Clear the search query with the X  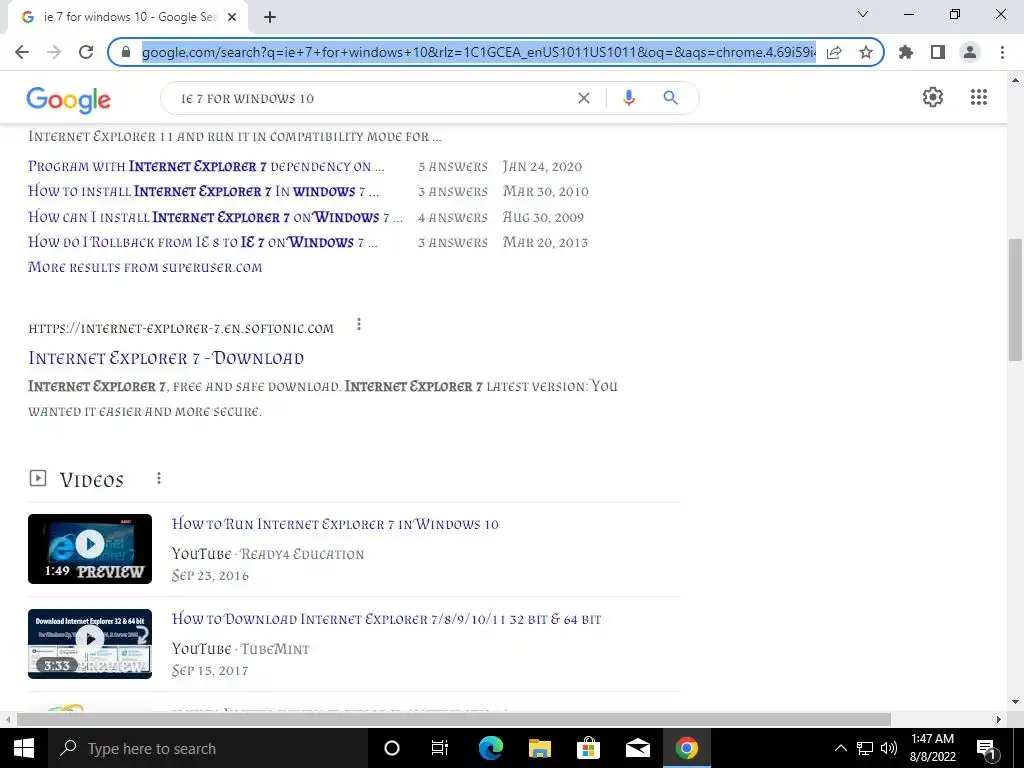click(x=584, y=98)
